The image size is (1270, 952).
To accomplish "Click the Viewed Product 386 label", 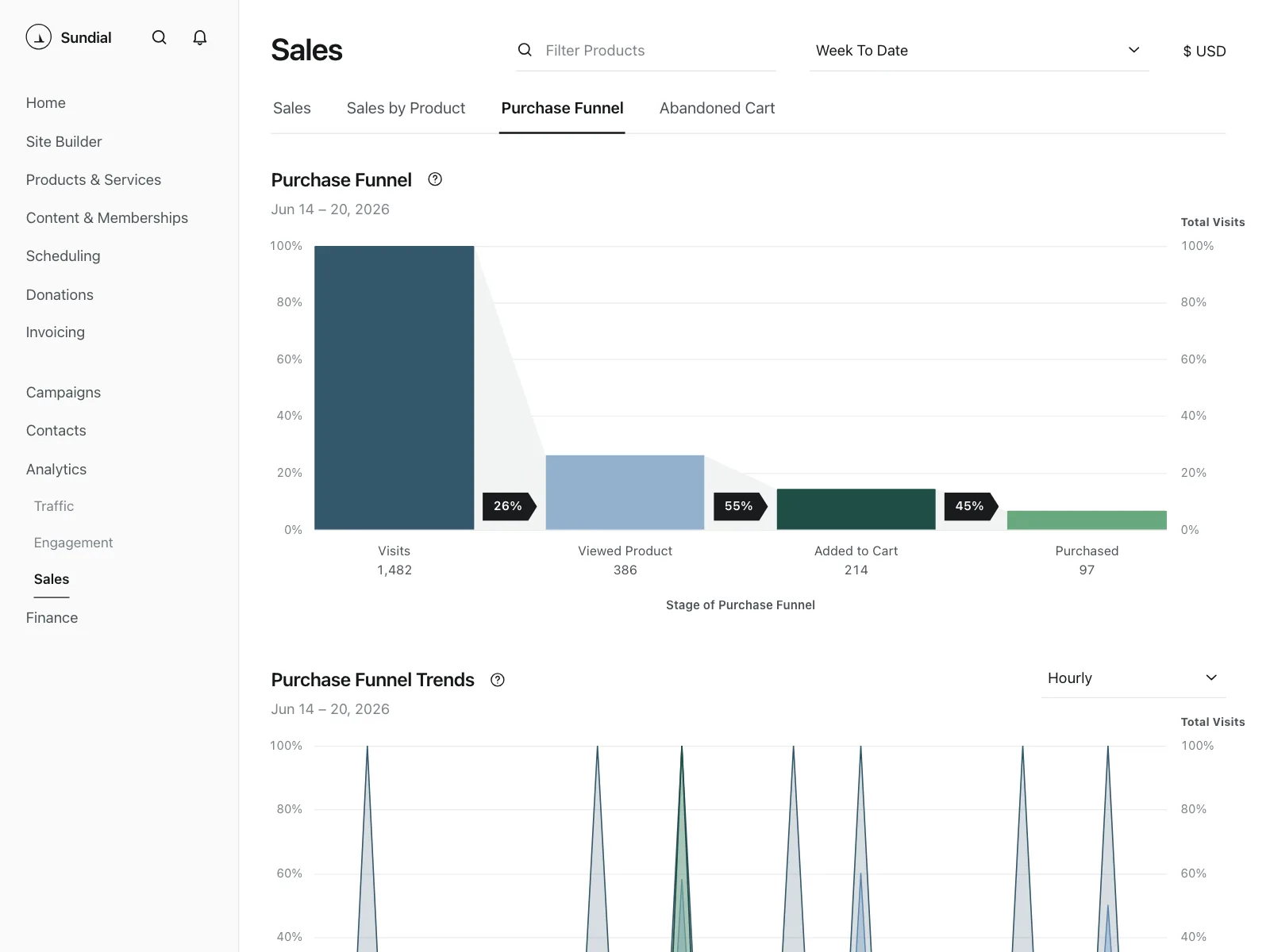I will point(625,560).
